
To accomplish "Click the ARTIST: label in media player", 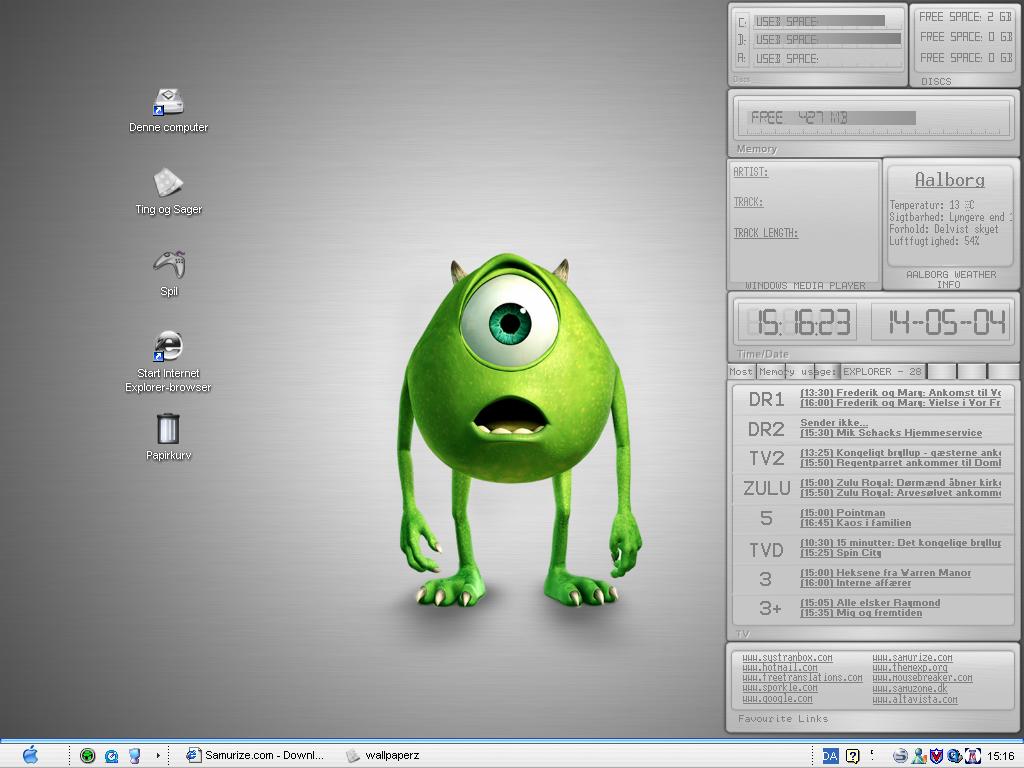I will 750,172.
